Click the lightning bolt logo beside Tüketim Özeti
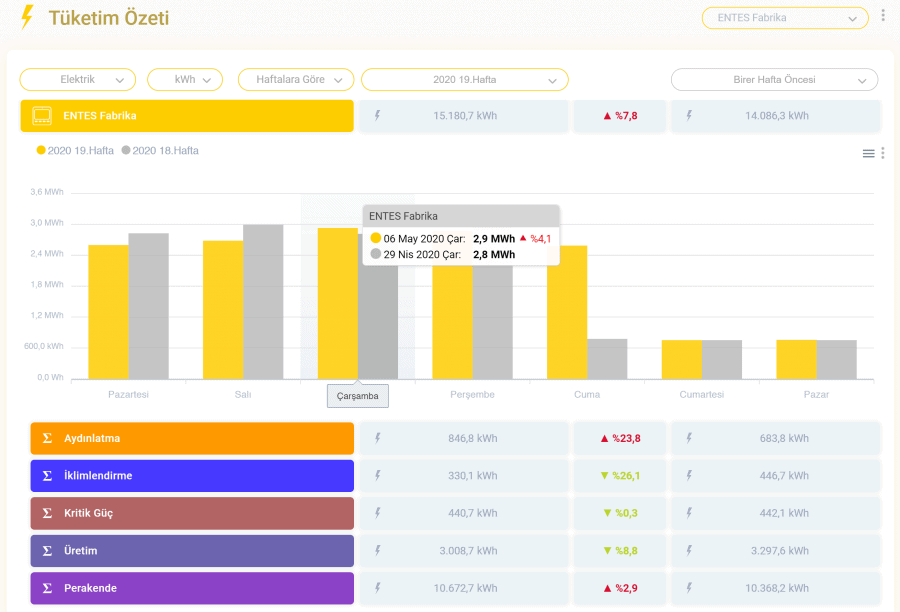Image resolution: width=900 pixels, height=612 pixels. tap(26, 17)
